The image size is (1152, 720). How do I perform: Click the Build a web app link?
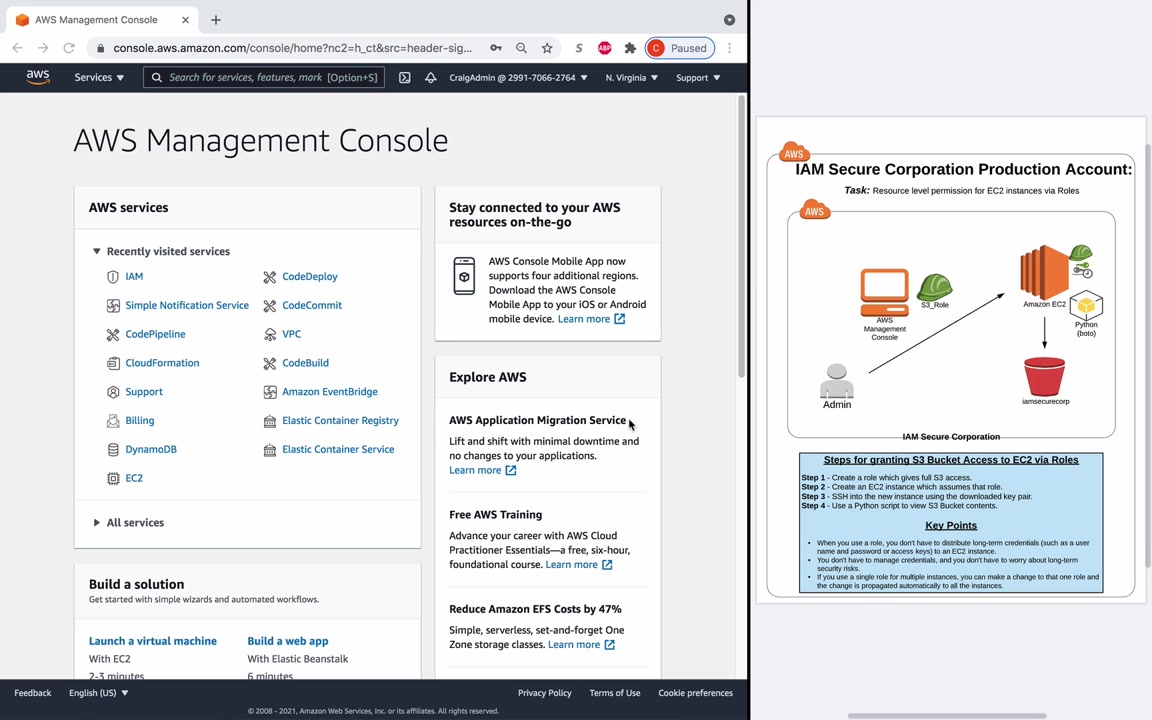pos(288,641)
